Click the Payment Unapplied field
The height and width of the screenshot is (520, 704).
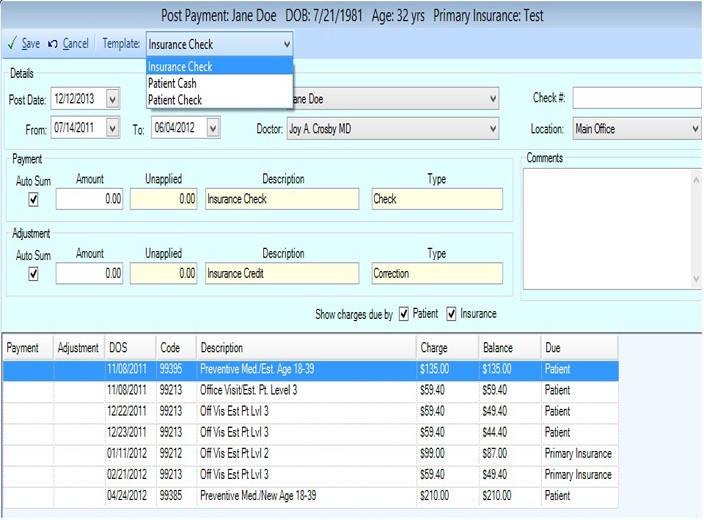(163, 199)
